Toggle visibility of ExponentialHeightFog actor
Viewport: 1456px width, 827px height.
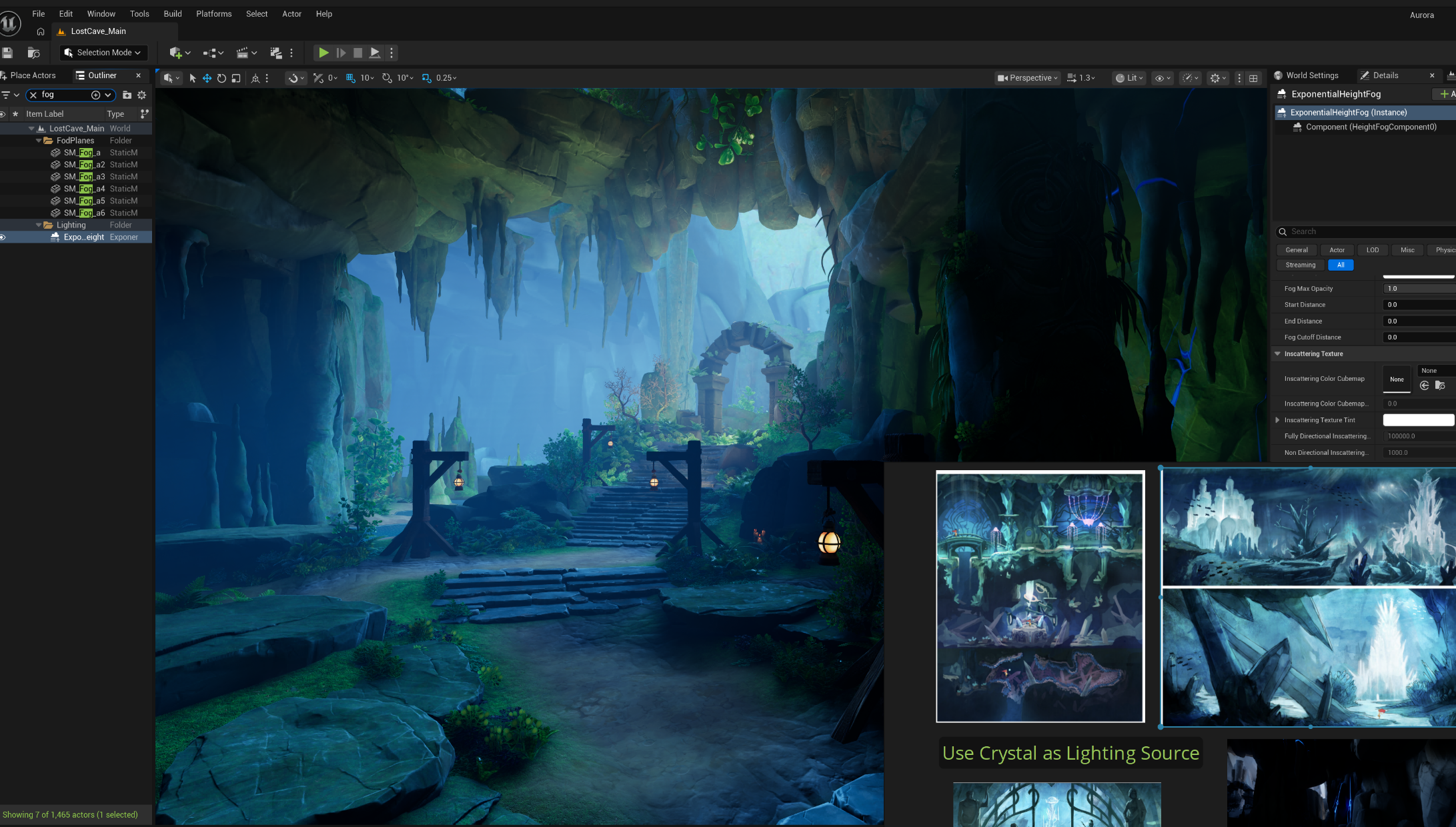coord(3,237)
